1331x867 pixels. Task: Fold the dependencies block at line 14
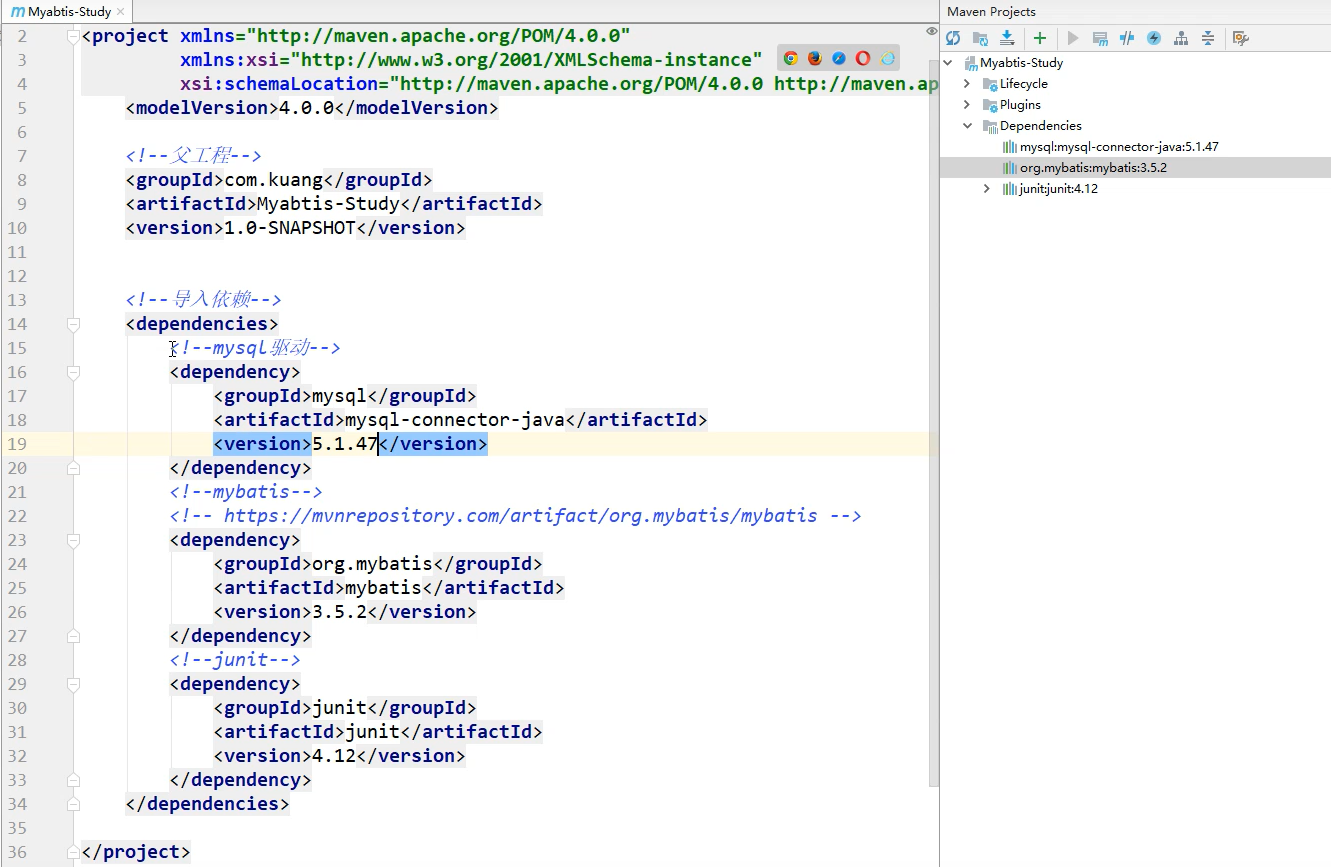tap(73, 324)
